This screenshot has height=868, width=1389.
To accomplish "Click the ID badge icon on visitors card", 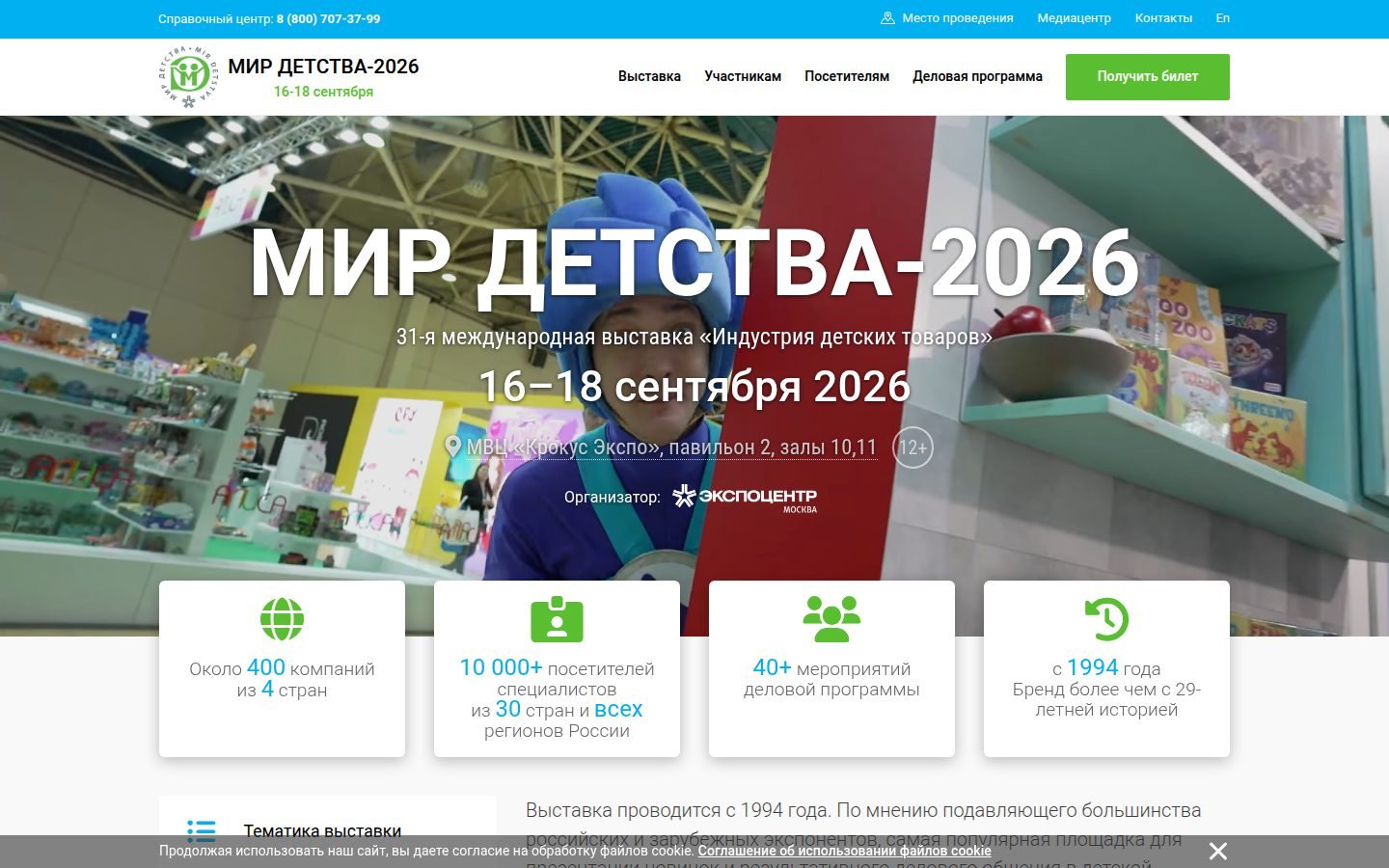I will (557, 619).
